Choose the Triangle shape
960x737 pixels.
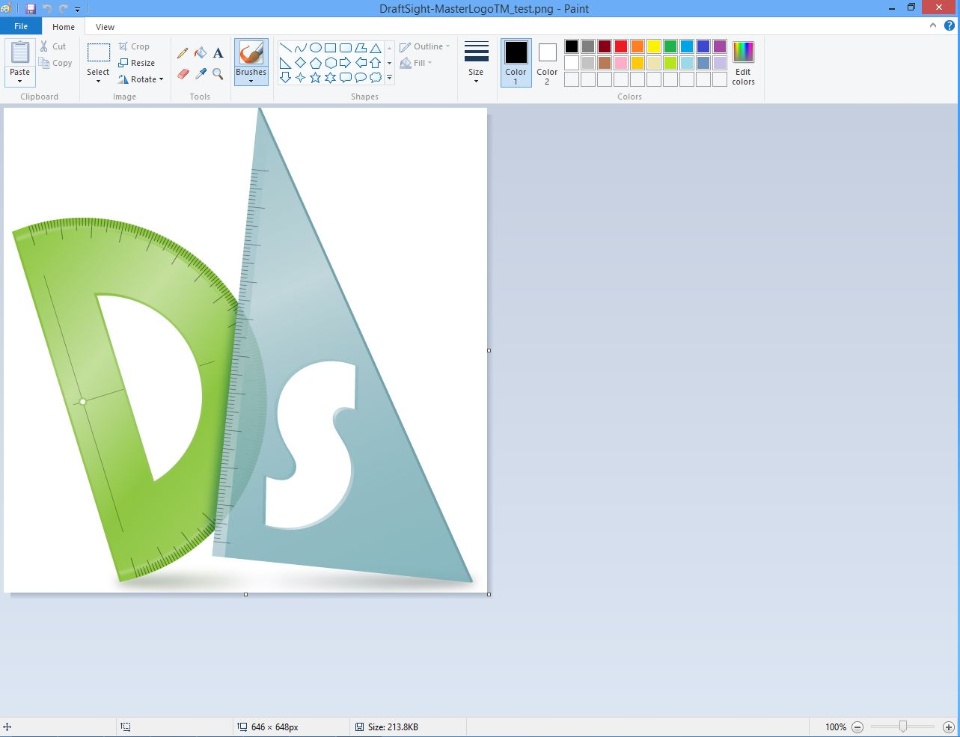pyautogui.click(x=375, y=48)
